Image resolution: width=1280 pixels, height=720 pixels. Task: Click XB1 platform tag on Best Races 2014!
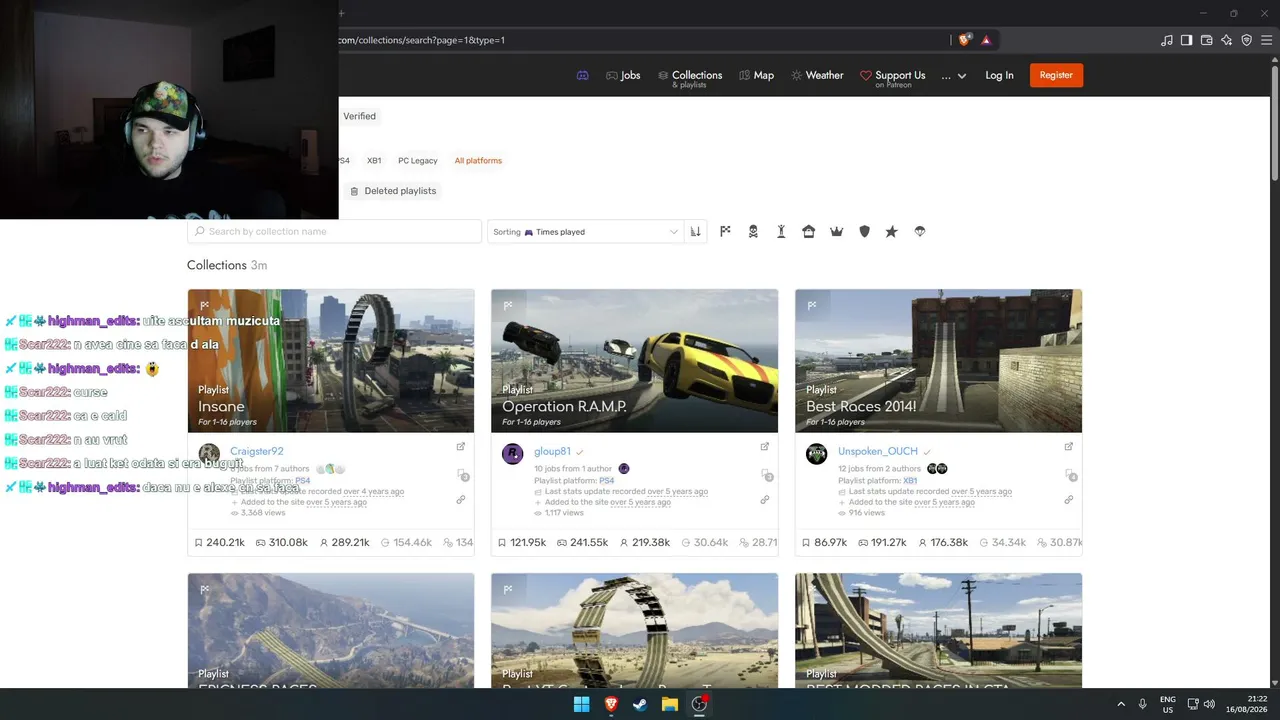pos(910,481)
